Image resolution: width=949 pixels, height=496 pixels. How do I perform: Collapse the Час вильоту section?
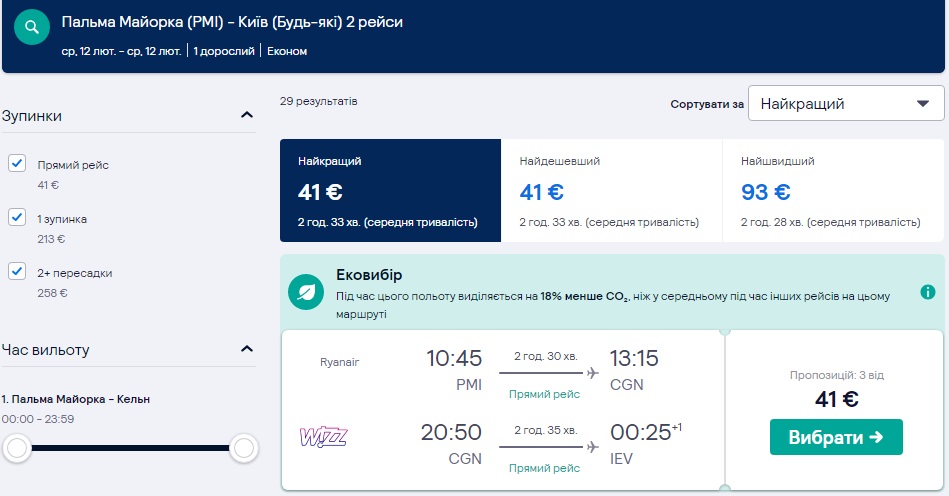point(247,349)
